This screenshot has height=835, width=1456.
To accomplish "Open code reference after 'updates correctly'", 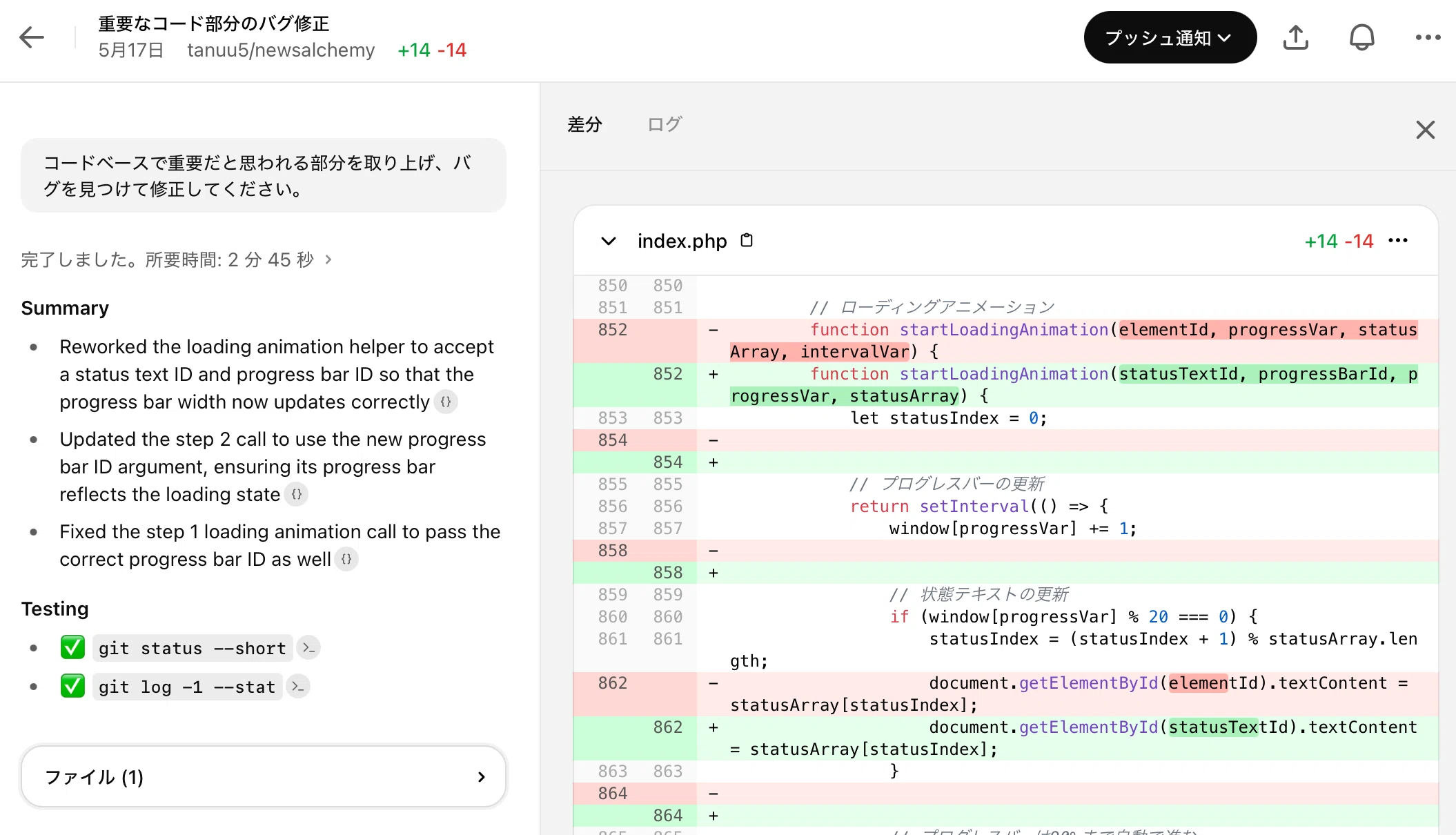I will coord(446,402).
